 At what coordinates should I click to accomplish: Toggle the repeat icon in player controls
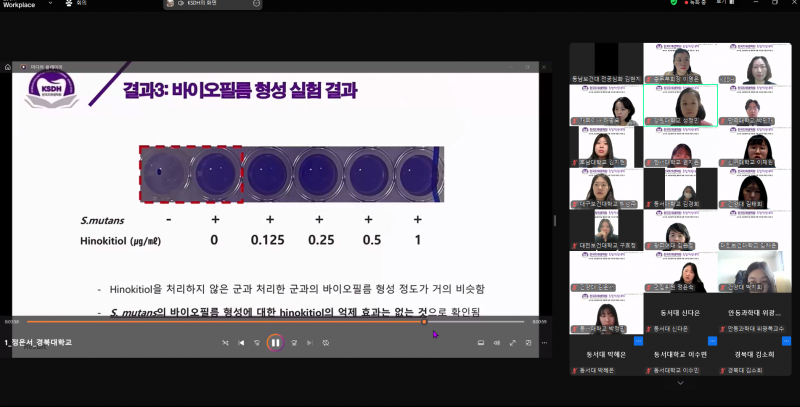coord(326,343)
